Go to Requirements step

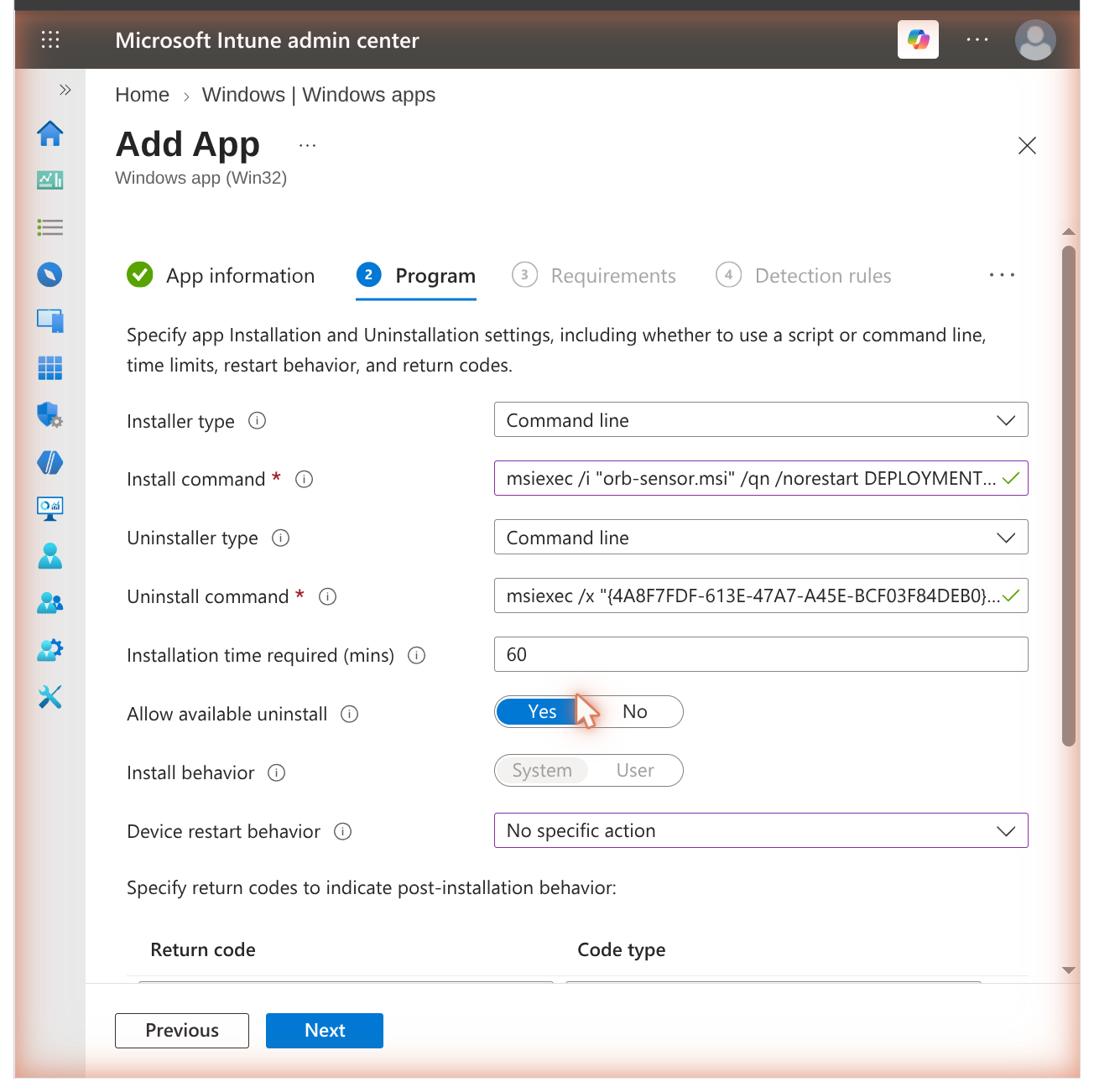coord(594,275)
